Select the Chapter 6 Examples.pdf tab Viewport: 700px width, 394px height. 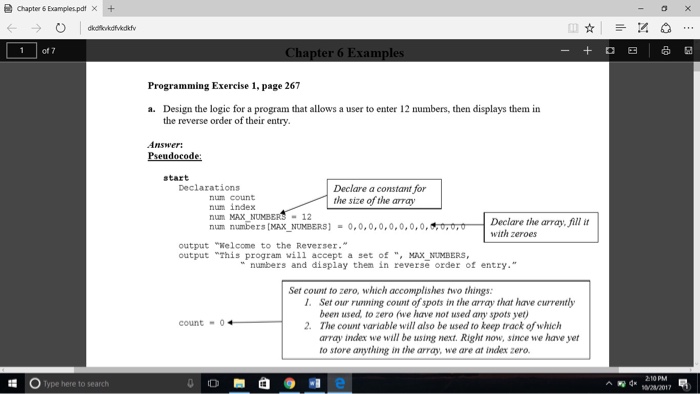tap(50, 8)
